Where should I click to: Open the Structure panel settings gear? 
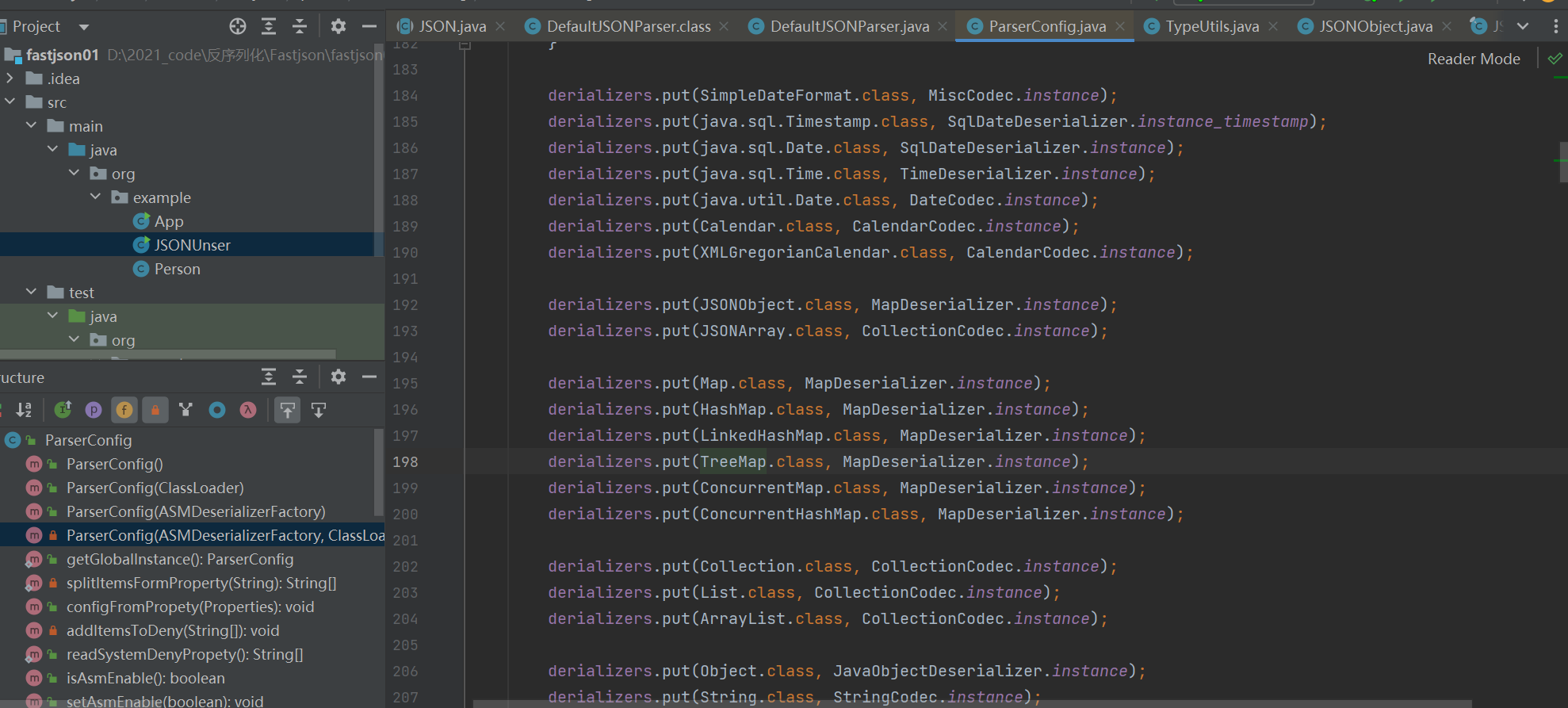point(338,377)
